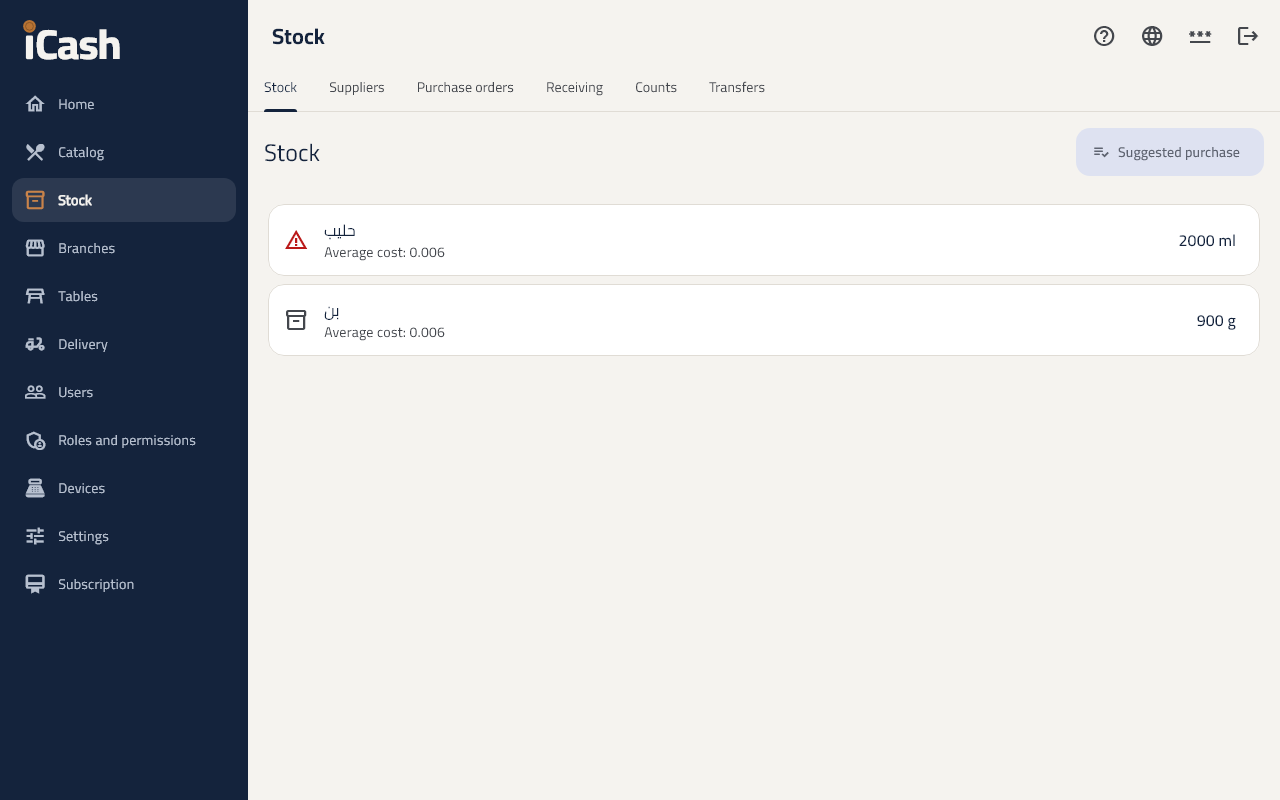Screen dimensions: 1280x800
Task: Click the password asterisks icon
Action: tap(1200, 36)
